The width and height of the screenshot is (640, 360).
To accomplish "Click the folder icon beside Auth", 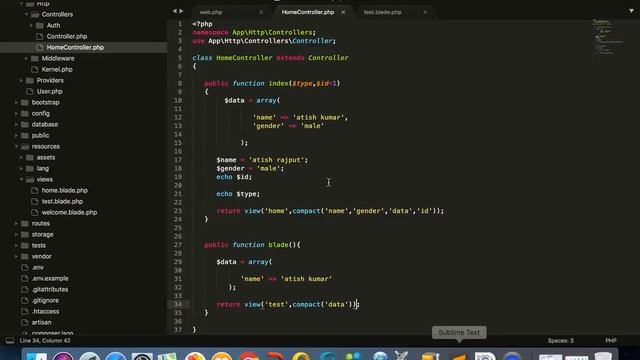I will point(40,25).
